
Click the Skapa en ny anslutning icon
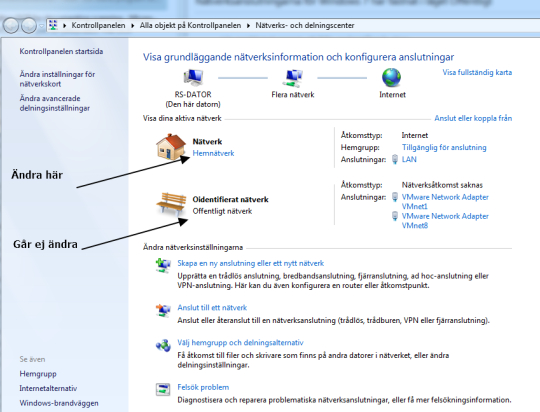163,265
